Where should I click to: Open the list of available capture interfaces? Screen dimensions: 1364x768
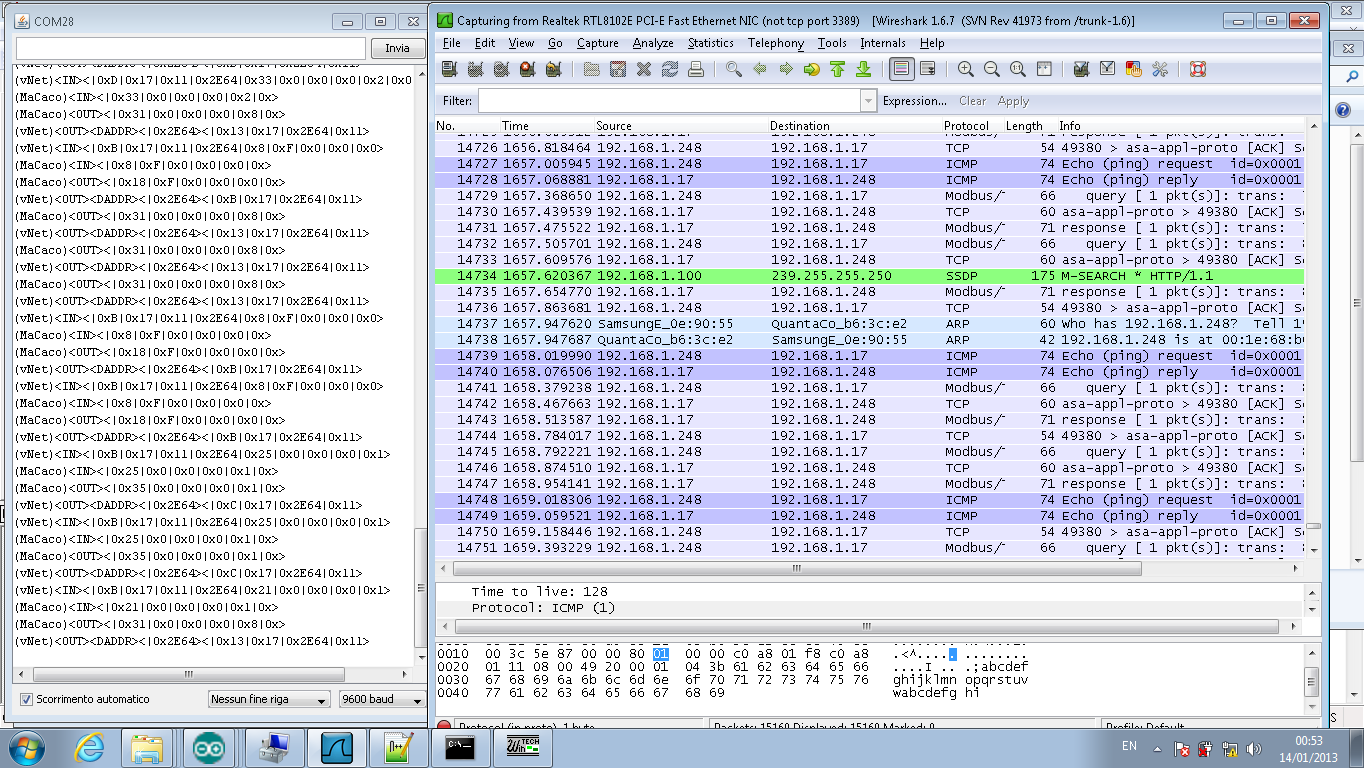tap(451, 69)
